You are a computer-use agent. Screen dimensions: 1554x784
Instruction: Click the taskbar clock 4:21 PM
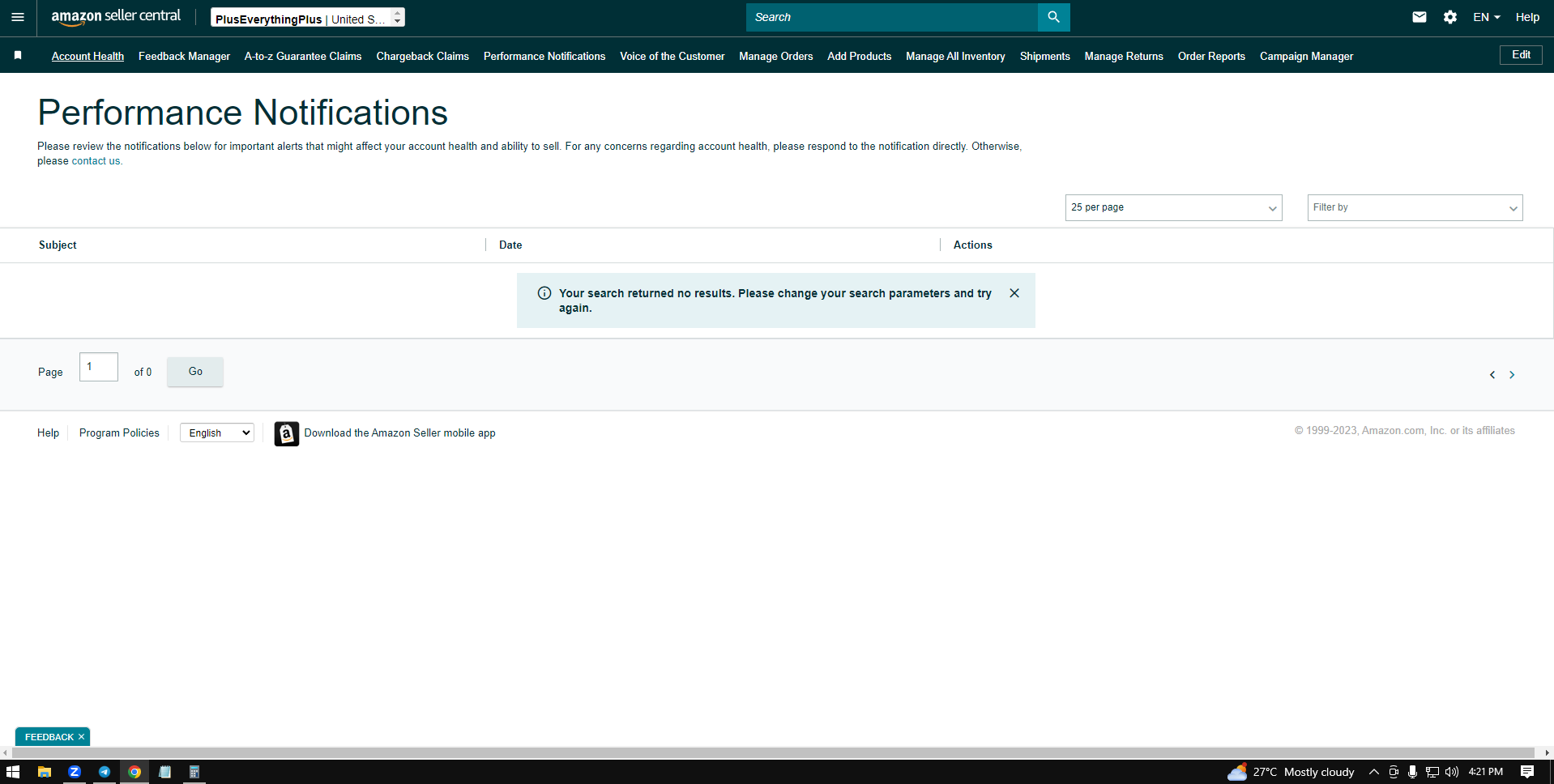(x=1485, y=772)
